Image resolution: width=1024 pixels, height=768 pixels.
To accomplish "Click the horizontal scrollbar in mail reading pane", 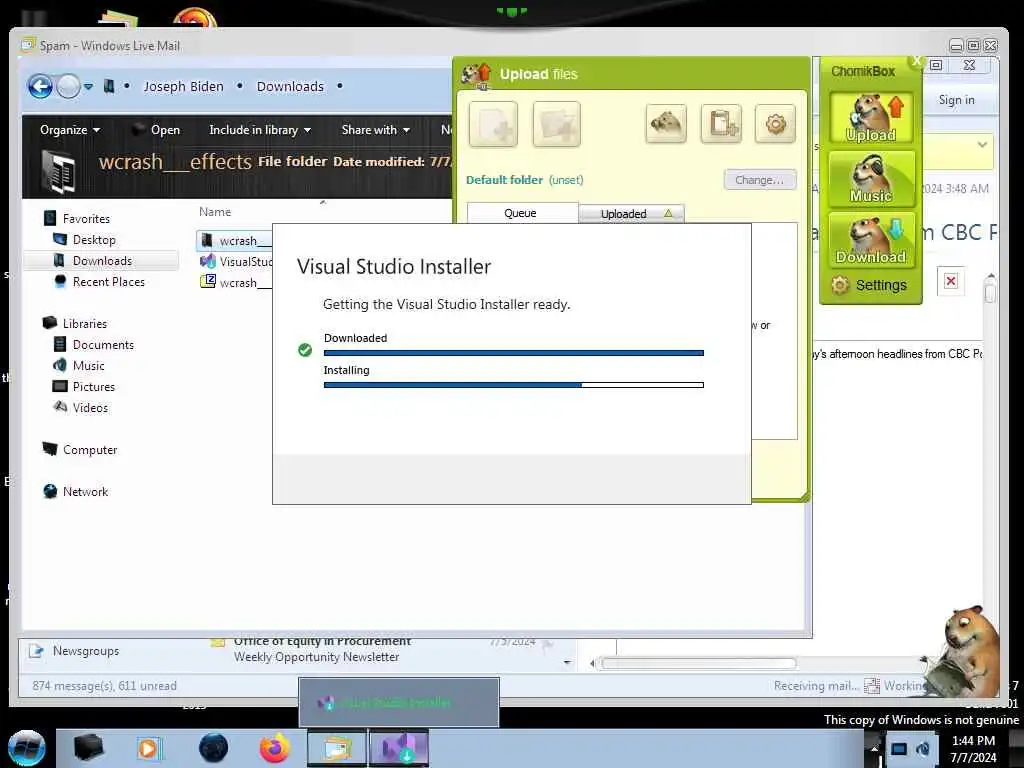I will tap(698, 664).
